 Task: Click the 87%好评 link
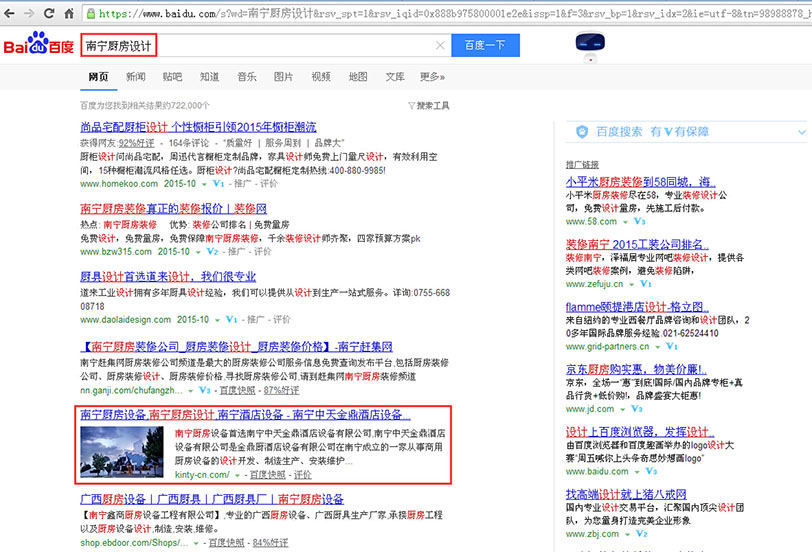[281, 390]
